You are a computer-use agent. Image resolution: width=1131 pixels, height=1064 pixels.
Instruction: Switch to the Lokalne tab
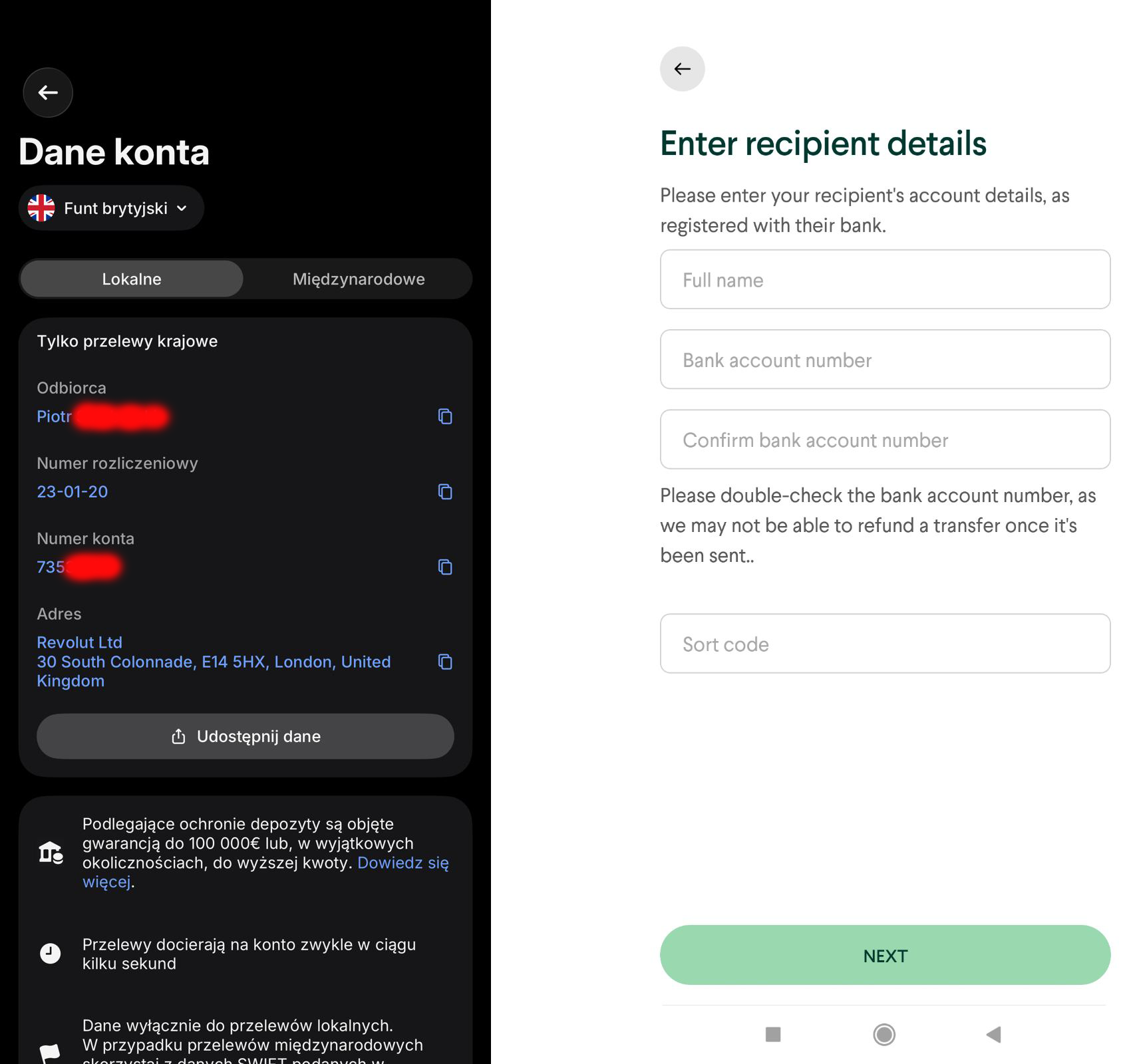pyautogui.click(x=132, y=279)
